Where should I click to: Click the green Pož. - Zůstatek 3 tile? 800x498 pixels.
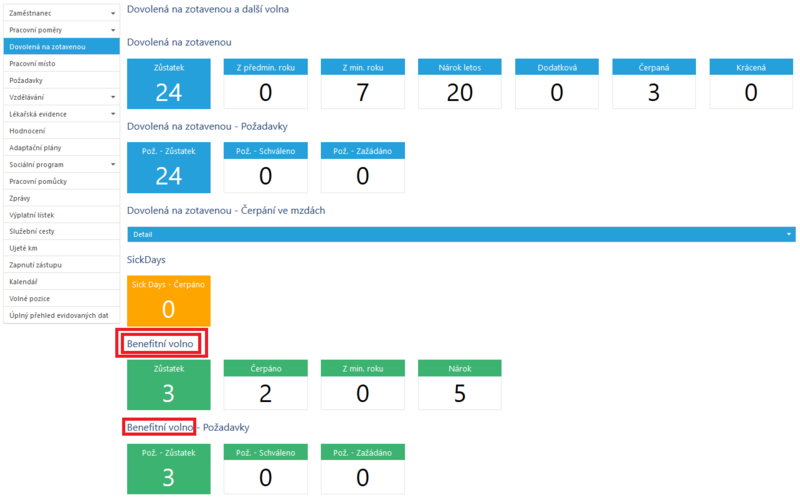coord(168,469)
